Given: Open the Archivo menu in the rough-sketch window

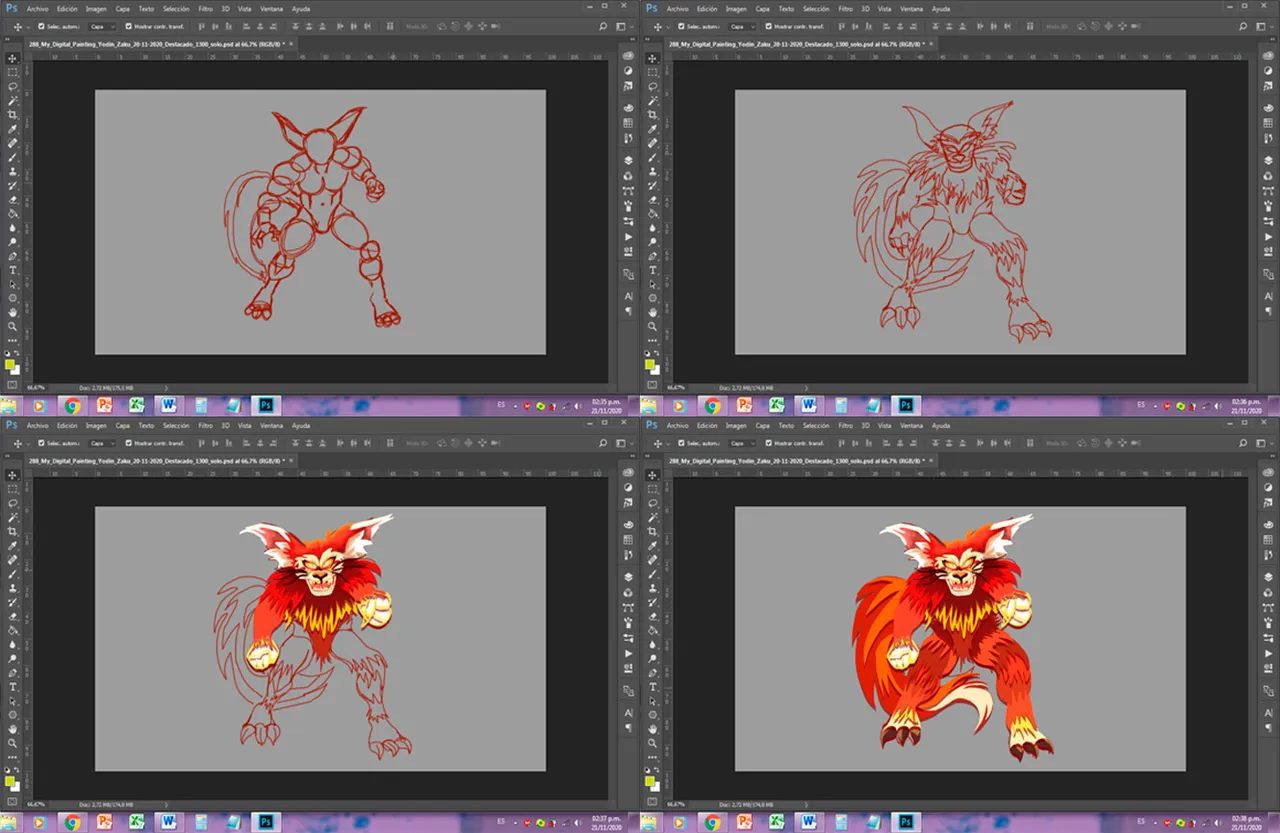Looking at the screenshot, I should click(x=37, y=9).
